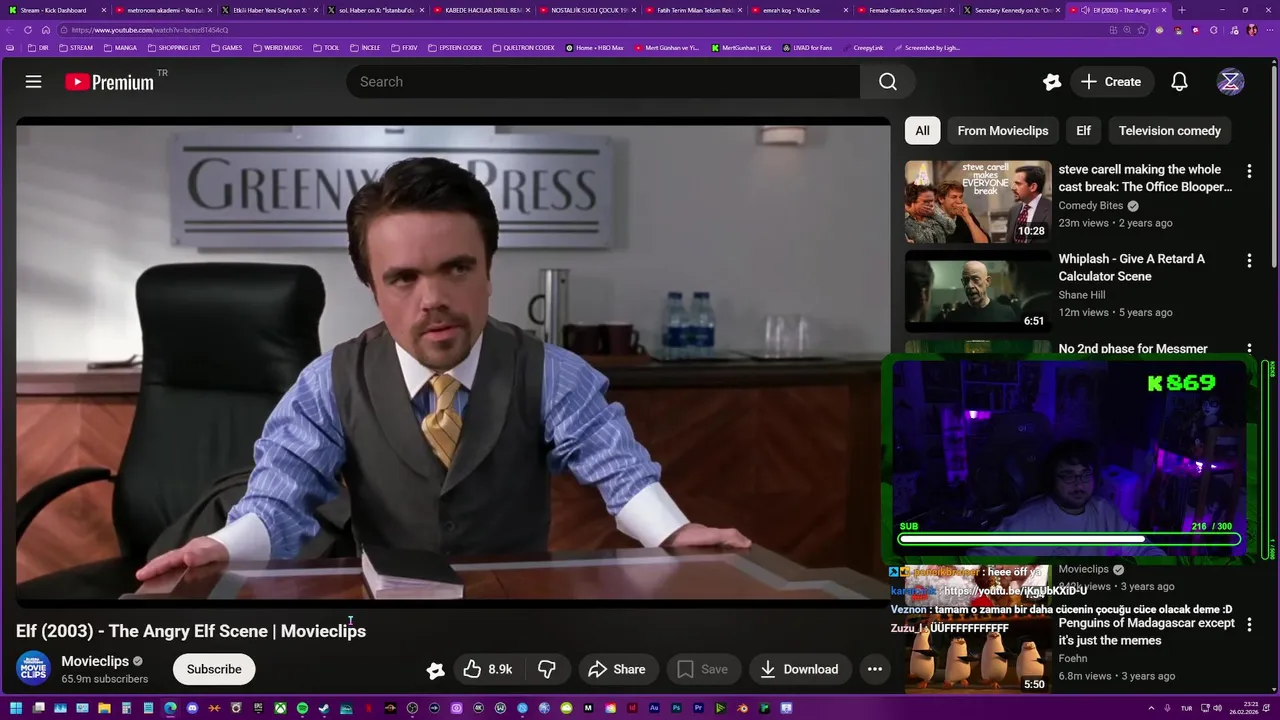Open Photoshop from the taskbar
This screenshot has width=1280, height=720.
[x=676, y=708]
